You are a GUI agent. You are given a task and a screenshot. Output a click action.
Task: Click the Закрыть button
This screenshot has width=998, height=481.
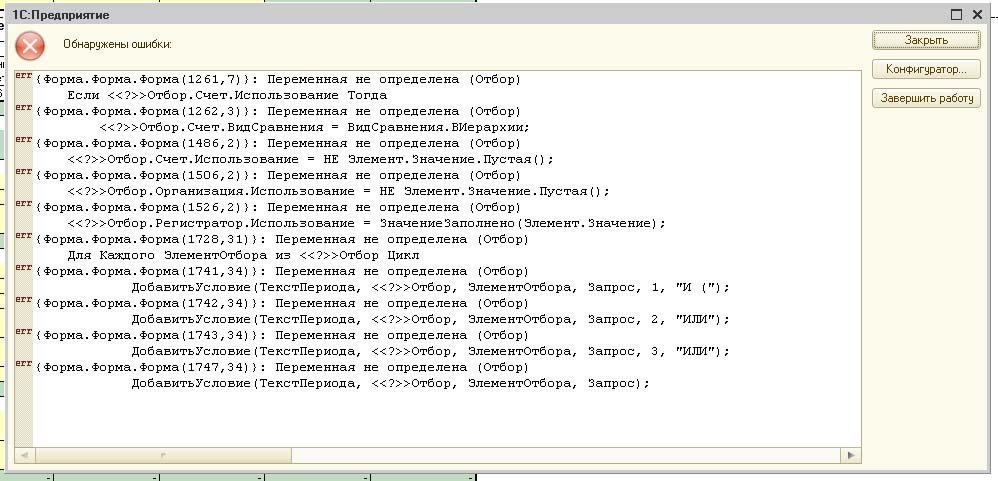[x=926, y=40]
